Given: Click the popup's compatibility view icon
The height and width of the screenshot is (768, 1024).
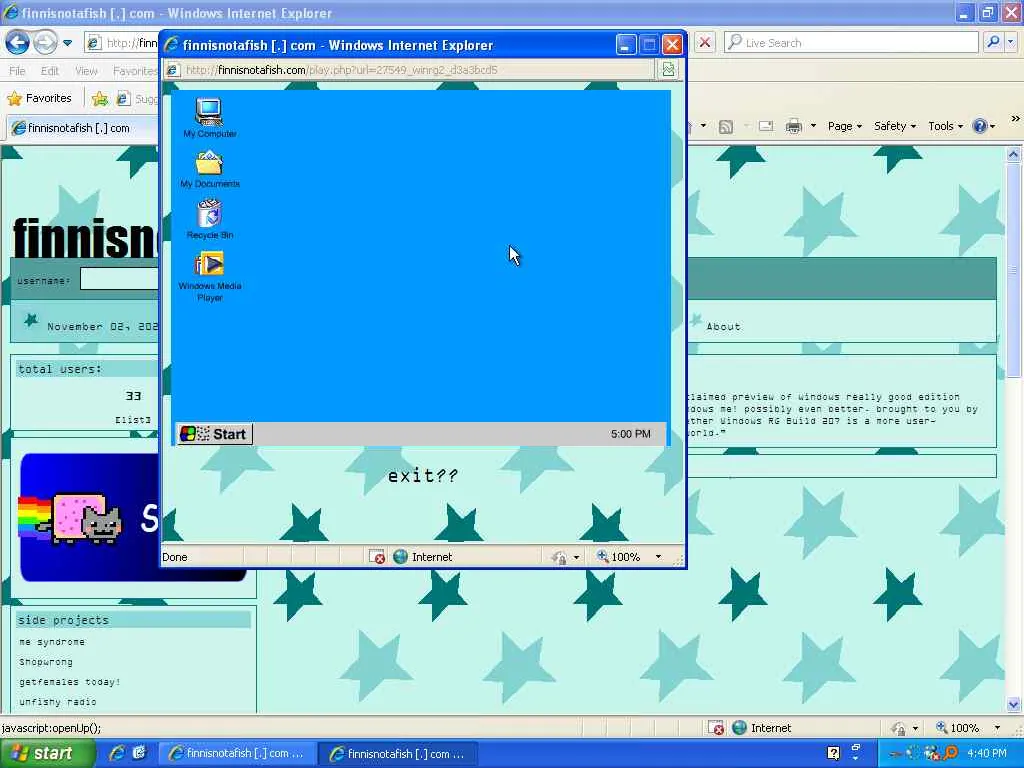Looking at the screenshot, I should tap(668, 70).
